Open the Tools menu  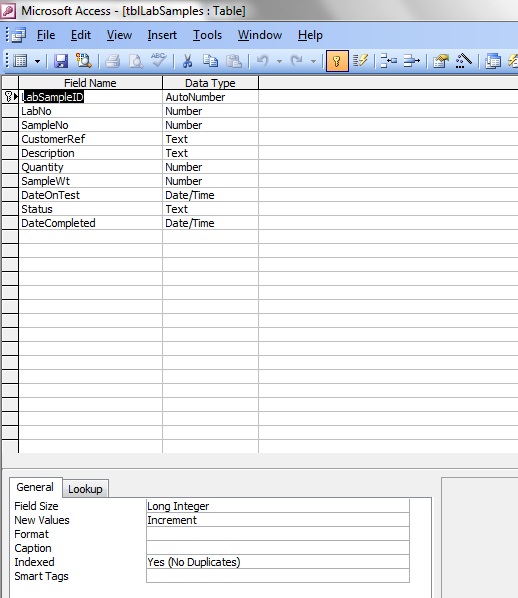point(207,35)
